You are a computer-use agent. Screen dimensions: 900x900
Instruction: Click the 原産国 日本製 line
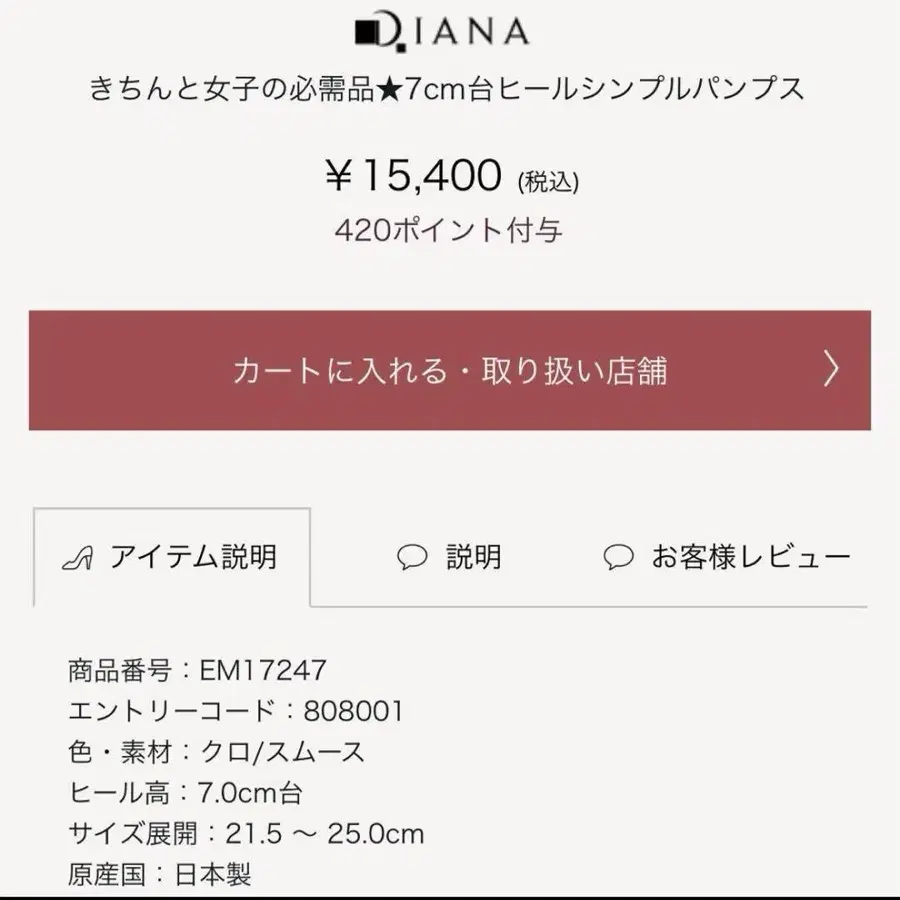pos(160,875)
